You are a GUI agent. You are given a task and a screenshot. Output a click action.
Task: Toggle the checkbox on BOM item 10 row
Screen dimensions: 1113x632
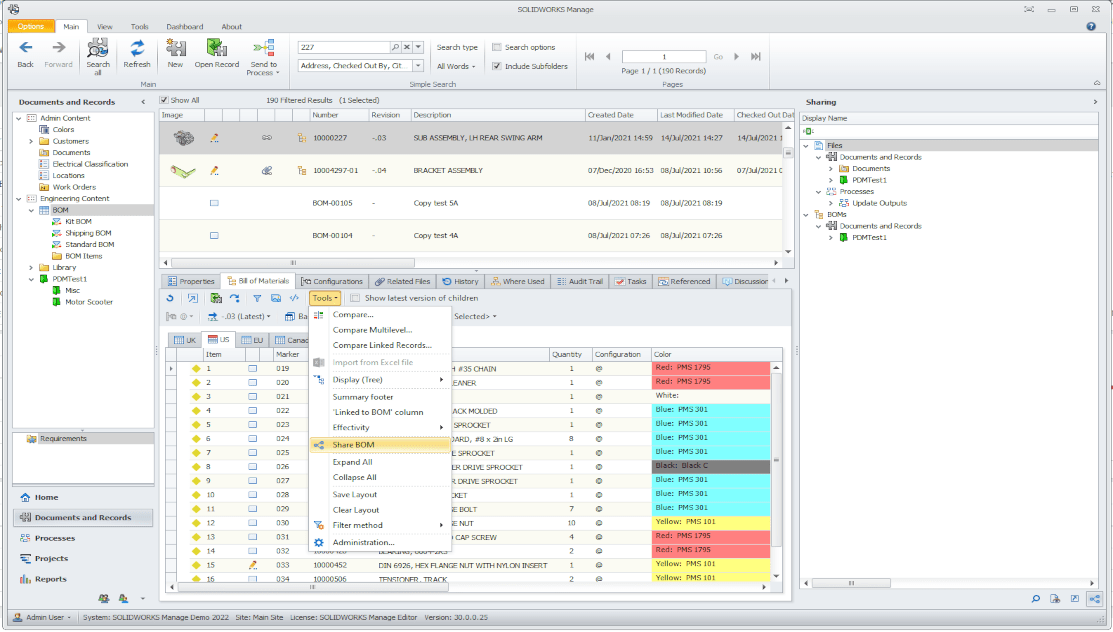coord(252,495)
